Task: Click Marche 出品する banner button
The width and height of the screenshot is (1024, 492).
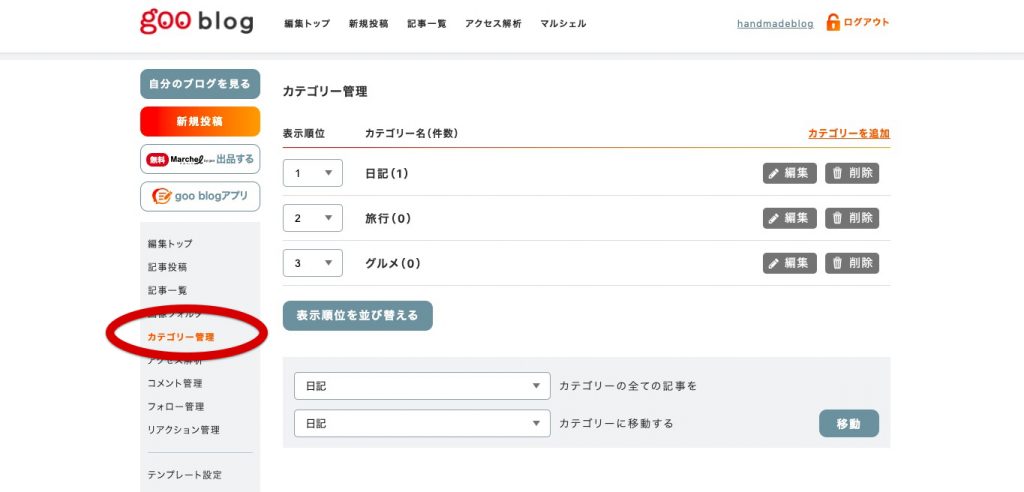Action: point(200,159)
